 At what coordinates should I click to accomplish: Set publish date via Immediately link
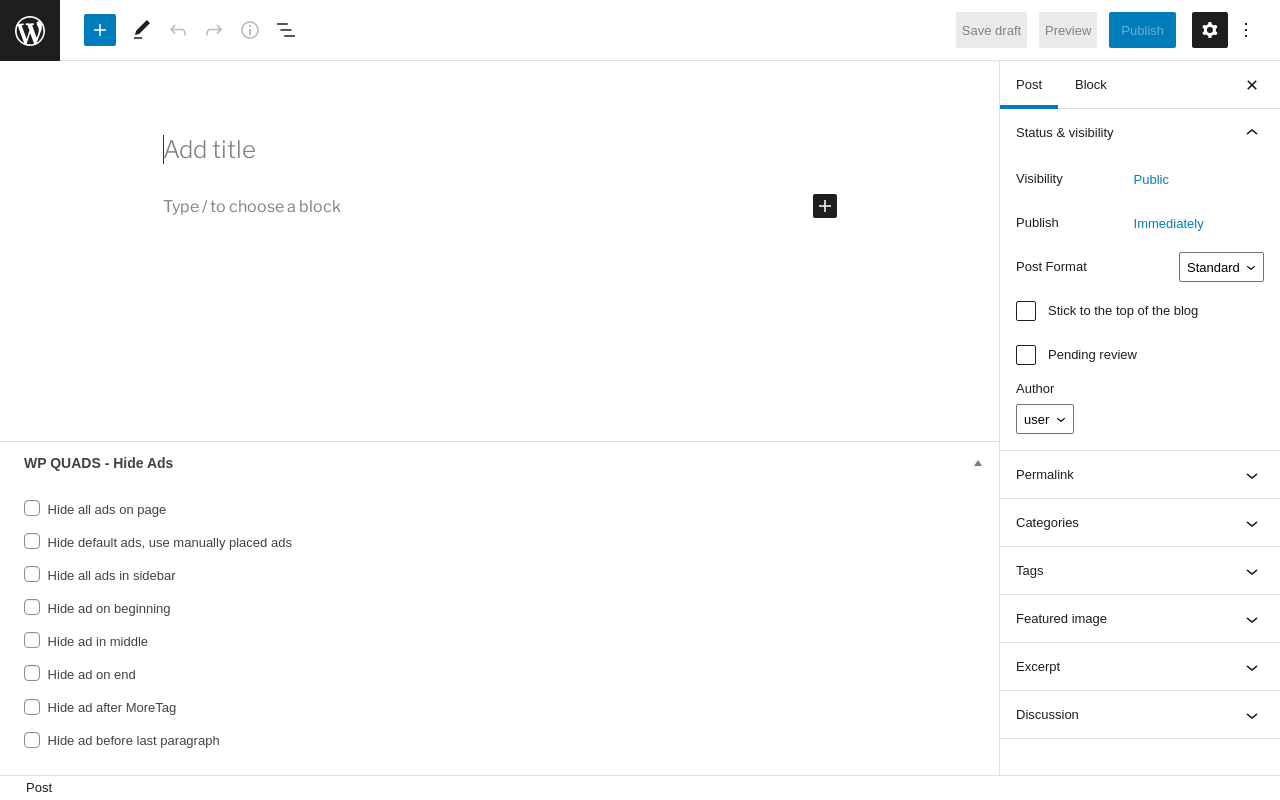click(x=1168, y=224)
